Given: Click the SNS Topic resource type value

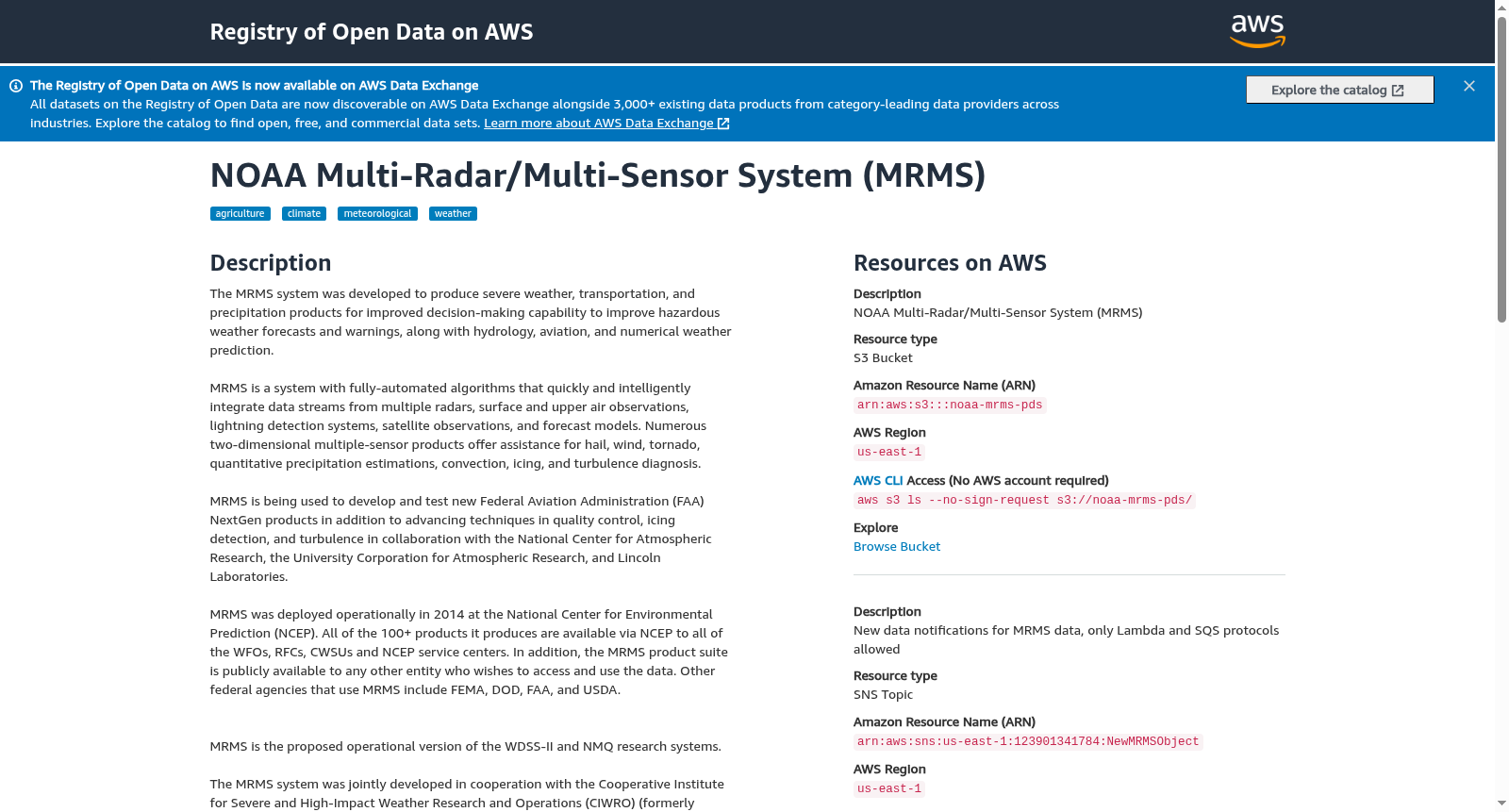Looking at the screenshot, I should (x=883, y=695).
